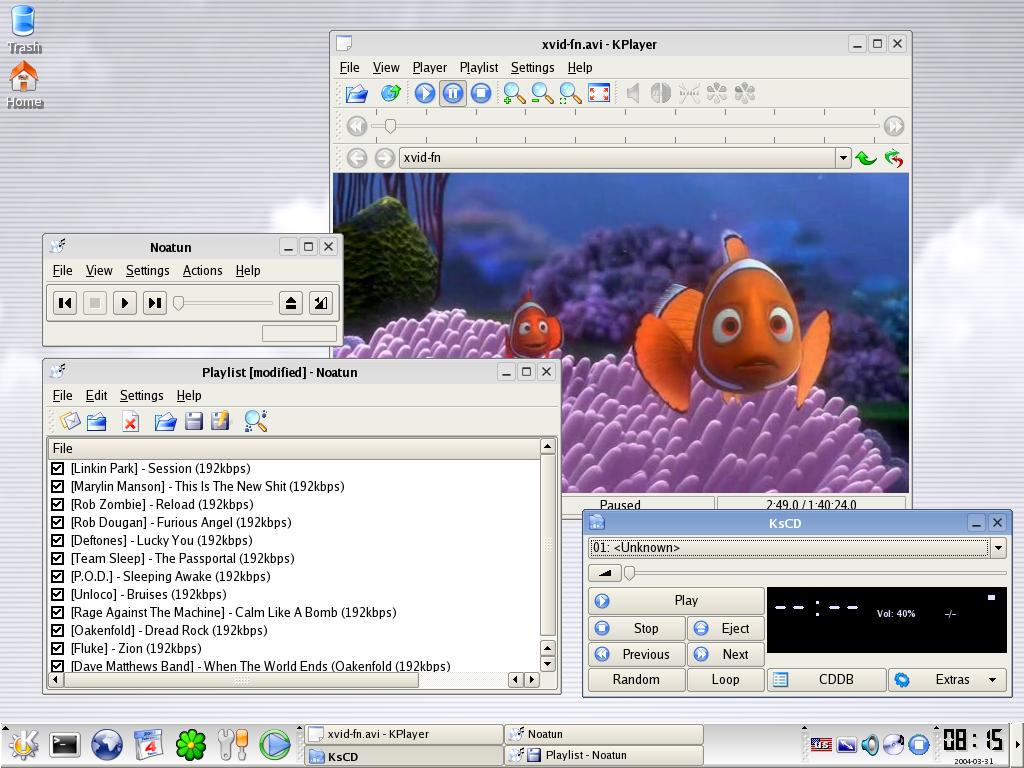
Task: Click find magnifier icon in Playlist toolbar
Action: point(255,421)
